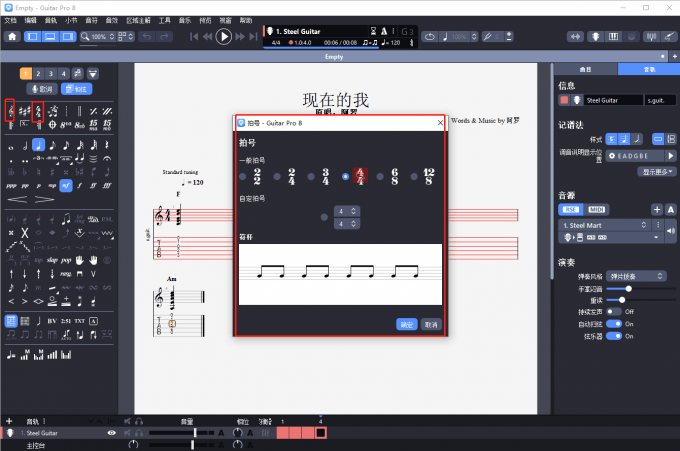
Task: Select the 2/2 time signature radio button
Action: (243, 176)
